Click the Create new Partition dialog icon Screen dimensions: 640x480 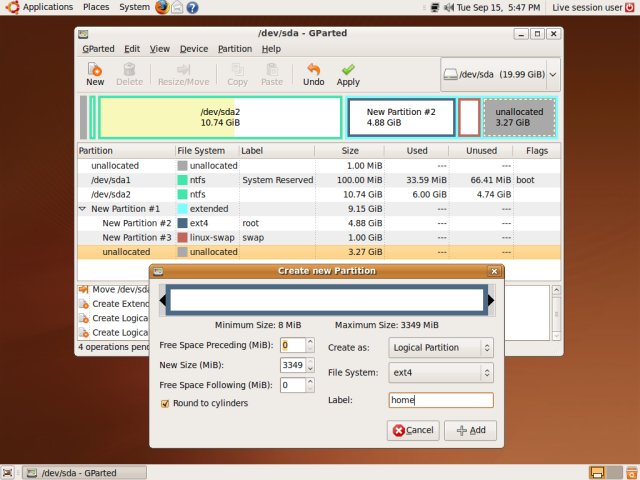point(158,271)
